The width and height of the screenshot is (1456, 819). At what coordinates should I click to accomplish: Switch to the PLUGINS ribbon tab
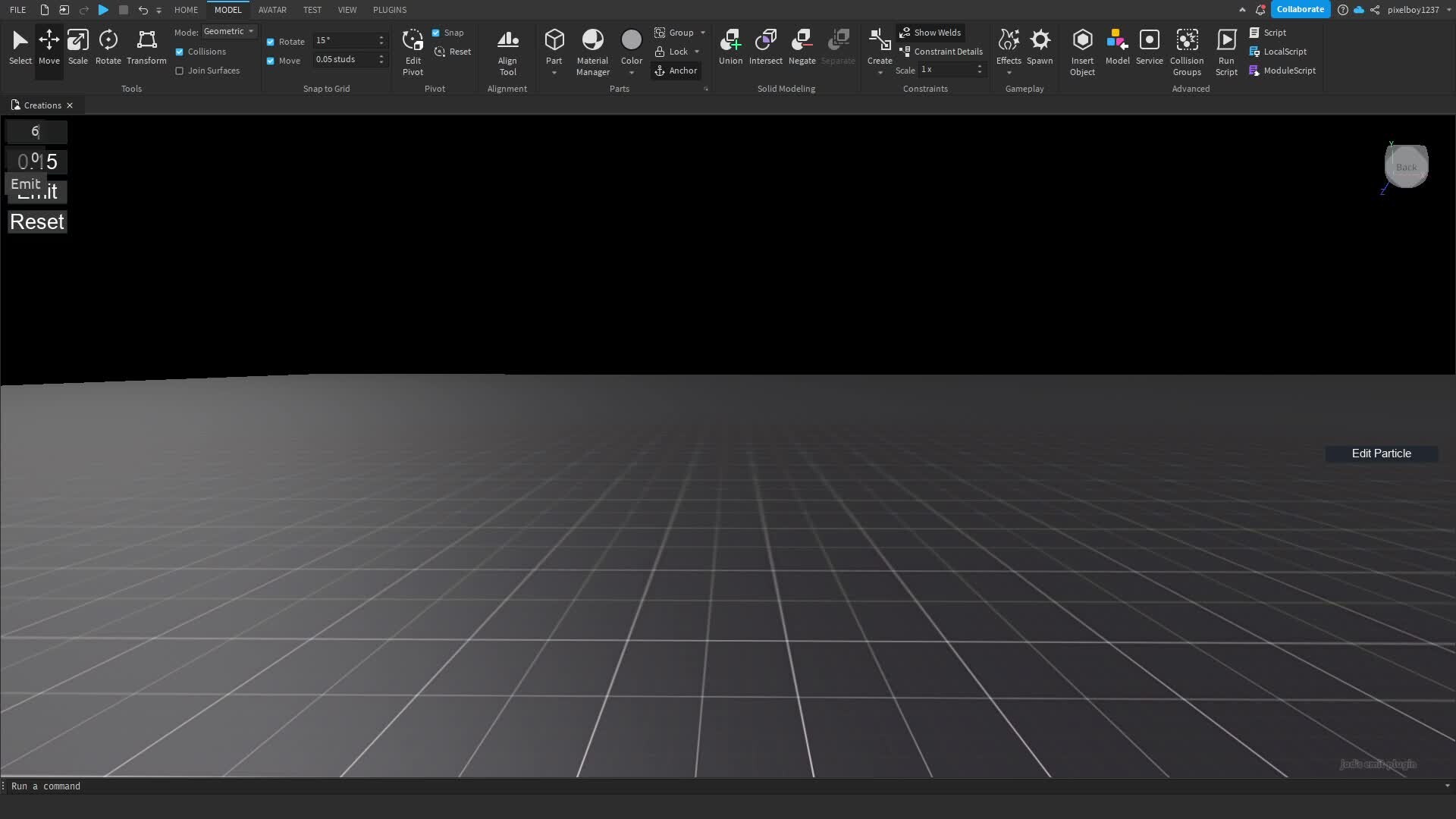389,10
